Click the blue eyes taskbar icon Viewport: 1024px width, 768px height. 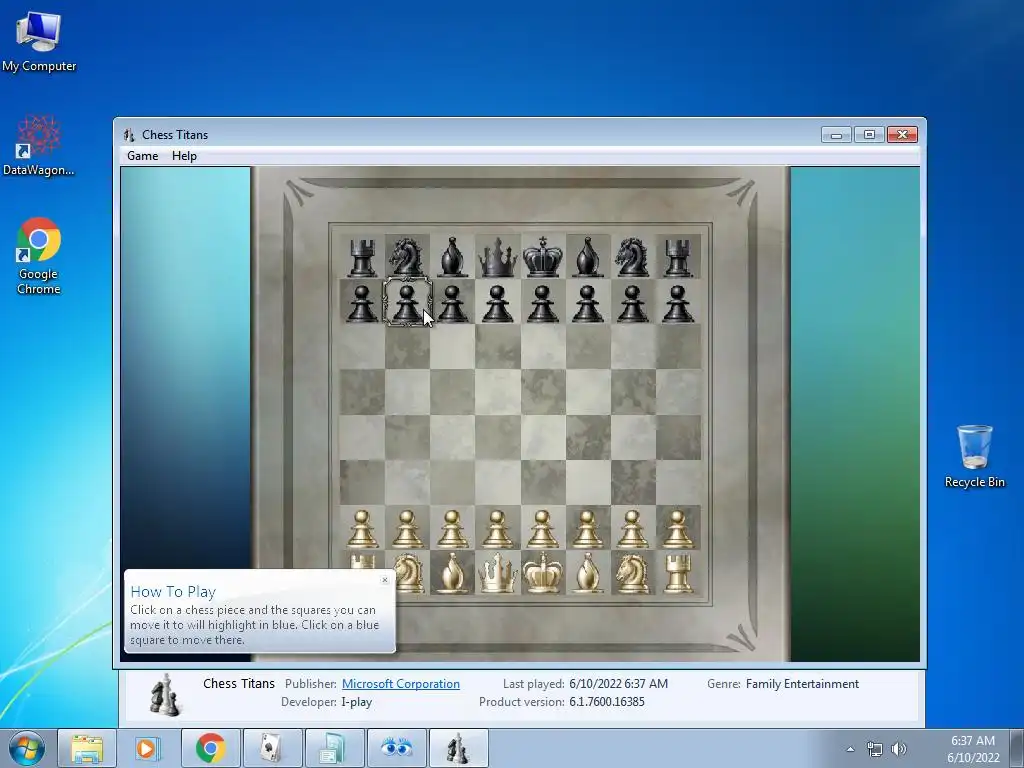(396, 748)
